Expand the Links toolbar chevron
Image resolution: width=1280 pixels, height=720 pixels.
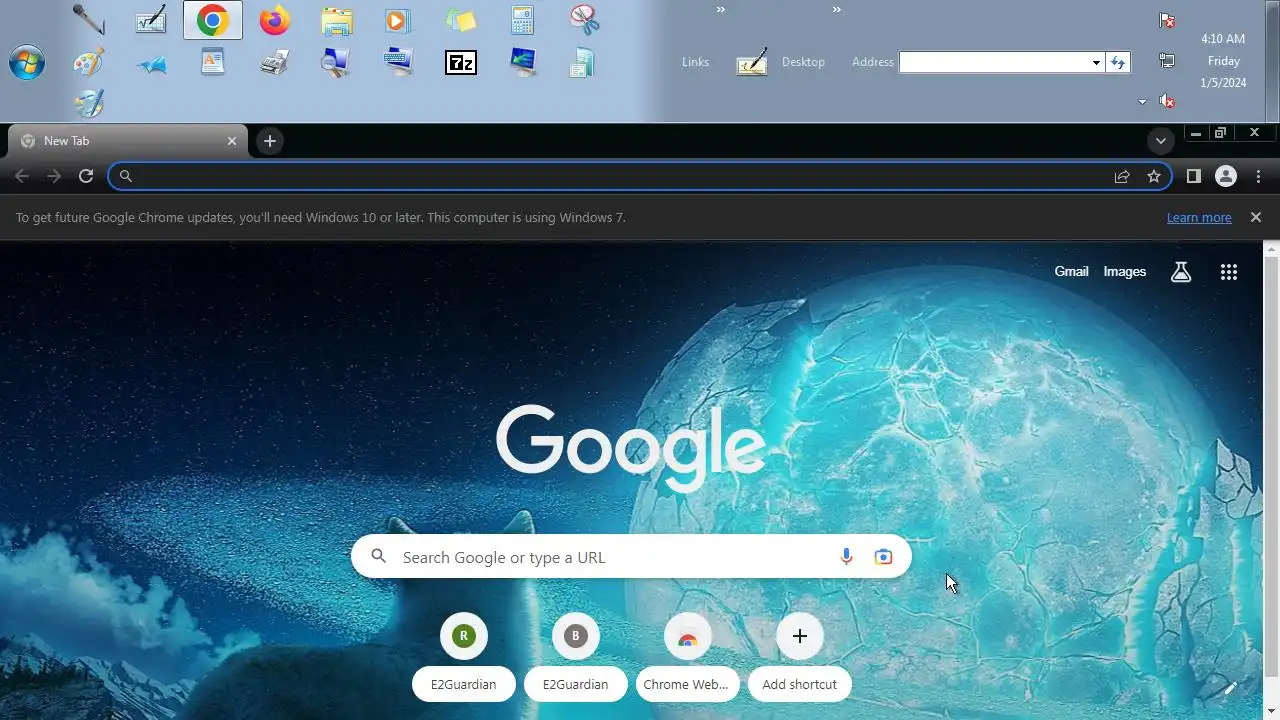coord(721,10)
